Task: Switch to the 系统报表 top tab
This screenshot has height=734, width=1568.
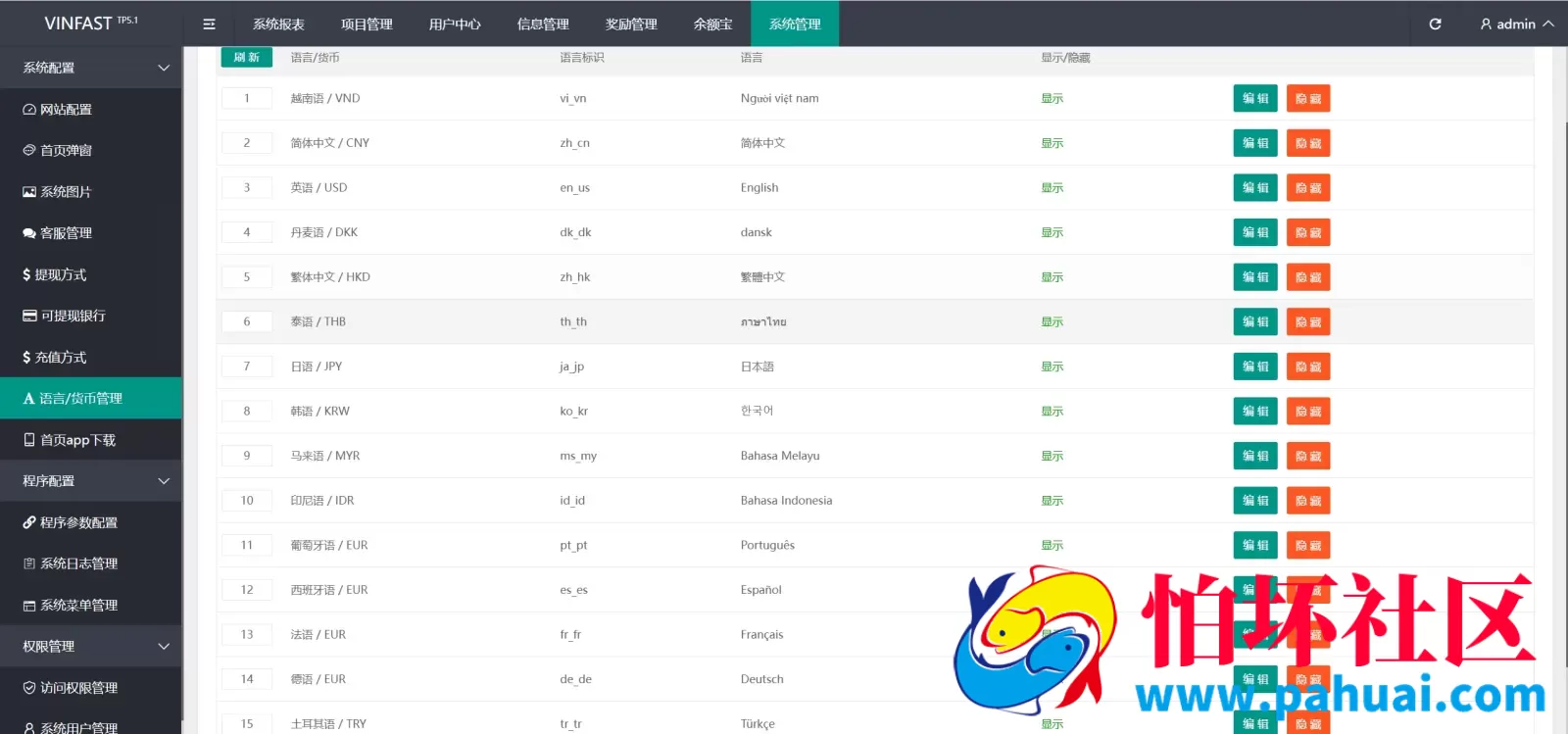Action: [278, 24]
